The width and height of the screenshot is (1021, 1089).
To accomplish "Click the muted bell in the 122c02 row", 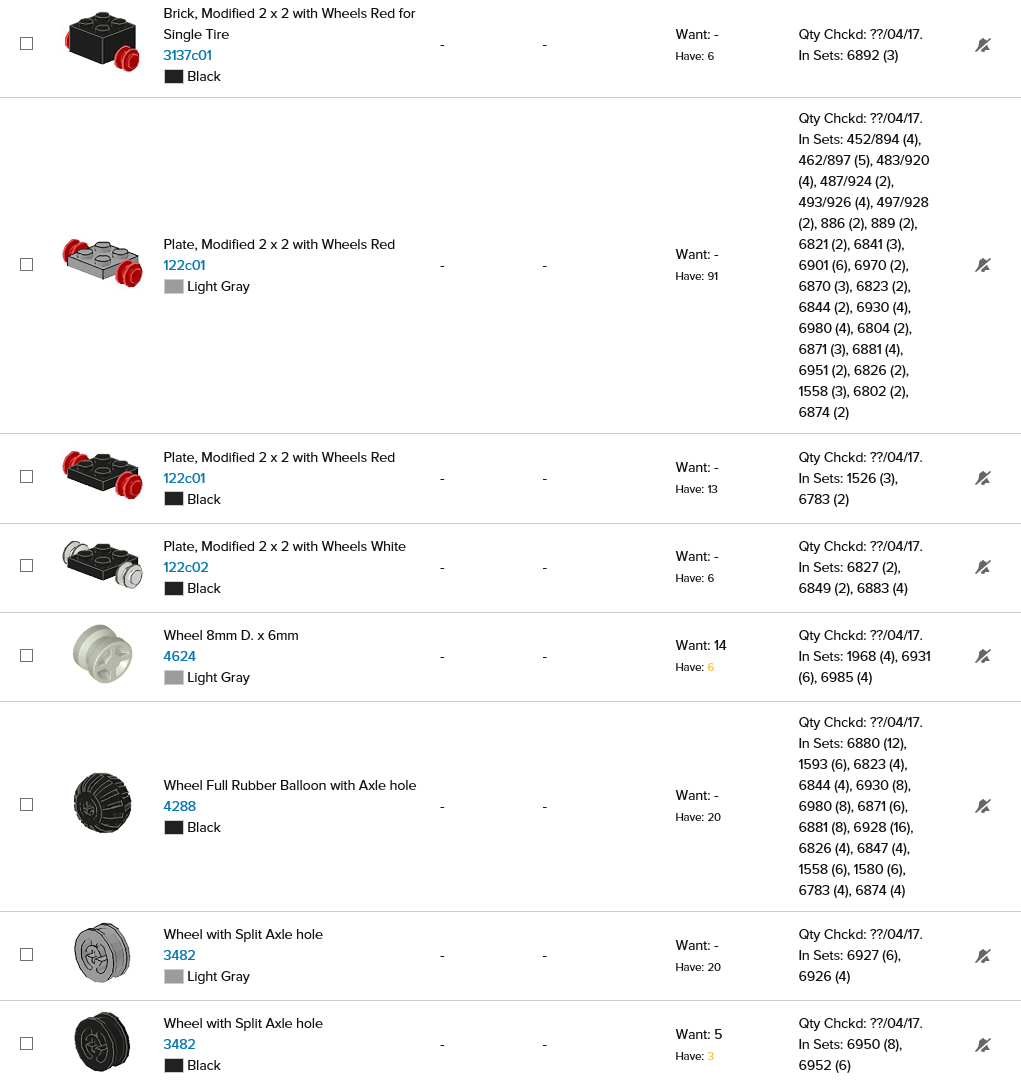I will pyautogui.click(x=983, y=567).
